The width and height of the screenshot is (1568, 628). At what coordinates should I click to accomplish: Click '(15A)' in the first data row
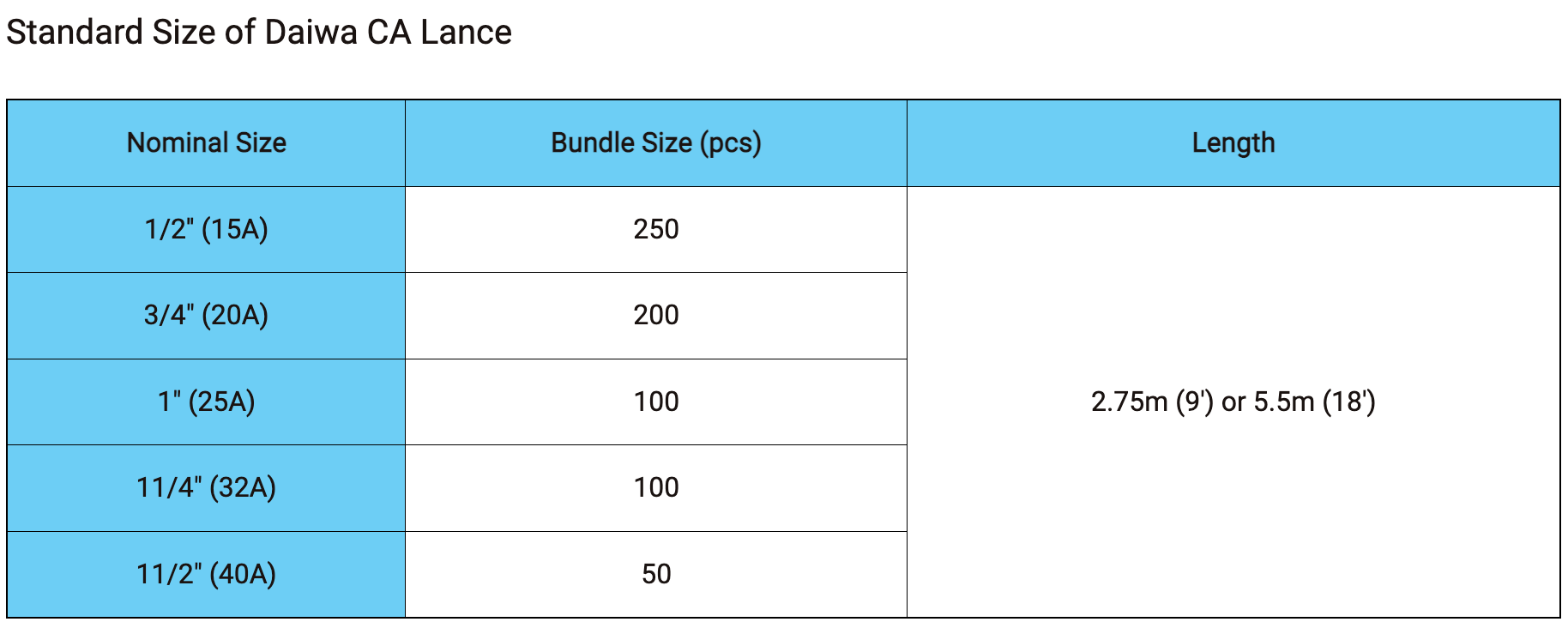[x=235, y=230]
